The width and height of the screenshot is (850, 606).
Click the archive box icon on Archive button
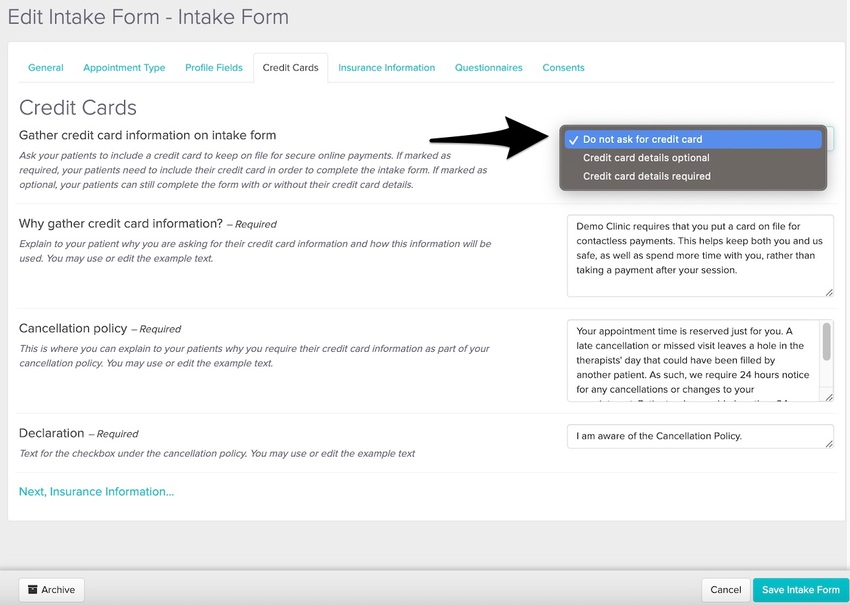click(31, 589)
